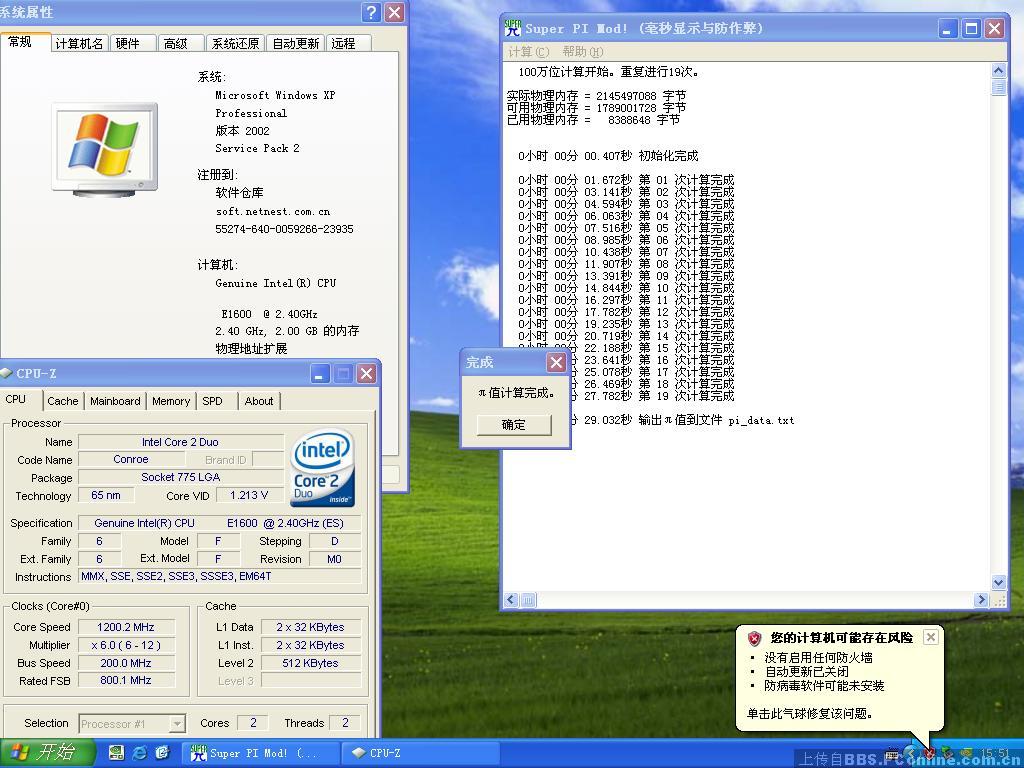Click the 确定 button in completion dialog
Screen dimensions: 1024x768
[x=513, y=424]
